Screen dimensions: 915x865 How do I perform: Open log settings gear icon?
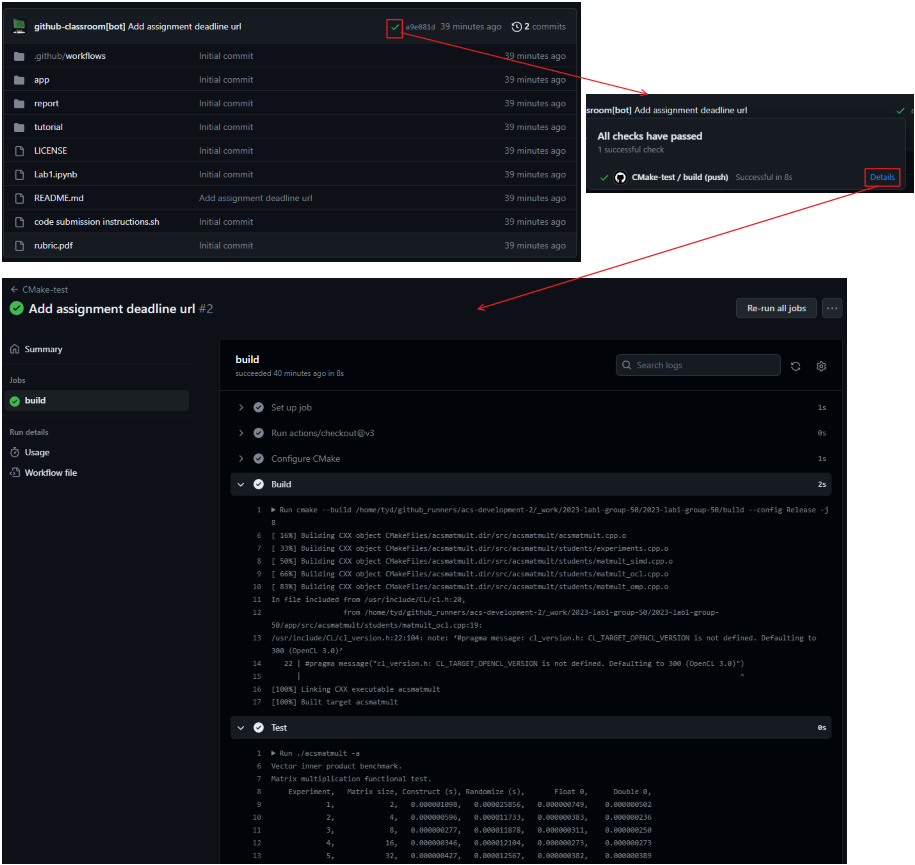[x=821, y=366]
